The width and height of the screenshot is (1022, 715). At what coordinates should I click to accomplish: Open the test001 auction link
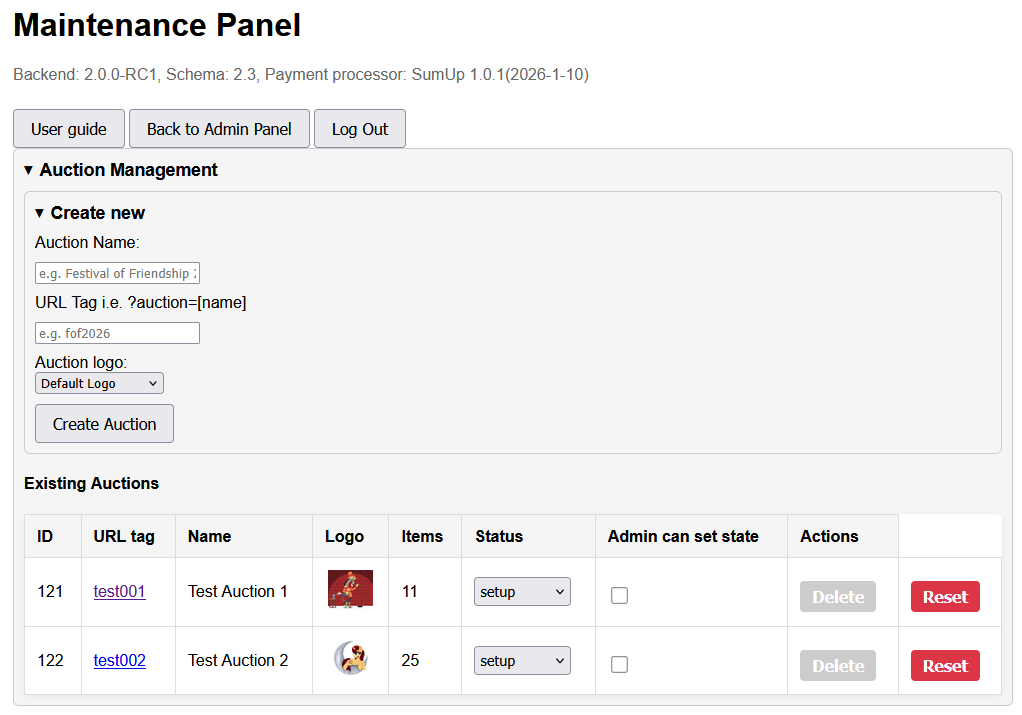pyautogui.click(x=119, y=591)
